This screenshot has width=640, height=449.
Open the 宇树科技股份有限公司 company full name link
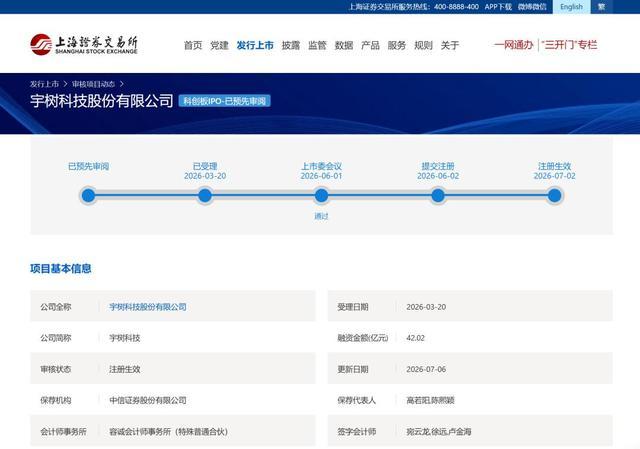[x=148, y=307]
